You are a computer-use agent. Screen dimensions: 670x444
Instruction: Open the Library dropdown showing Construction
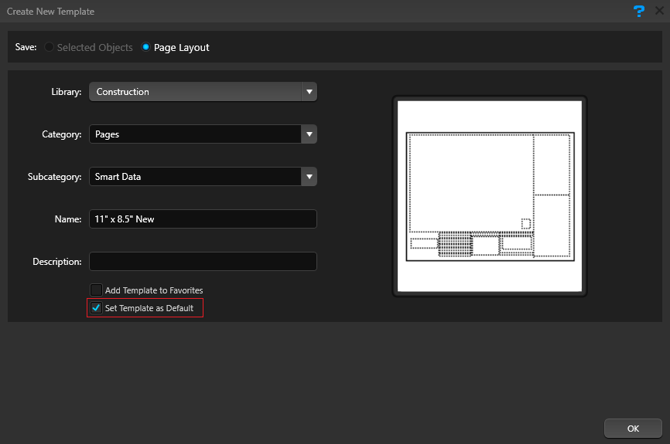(203, 91)
